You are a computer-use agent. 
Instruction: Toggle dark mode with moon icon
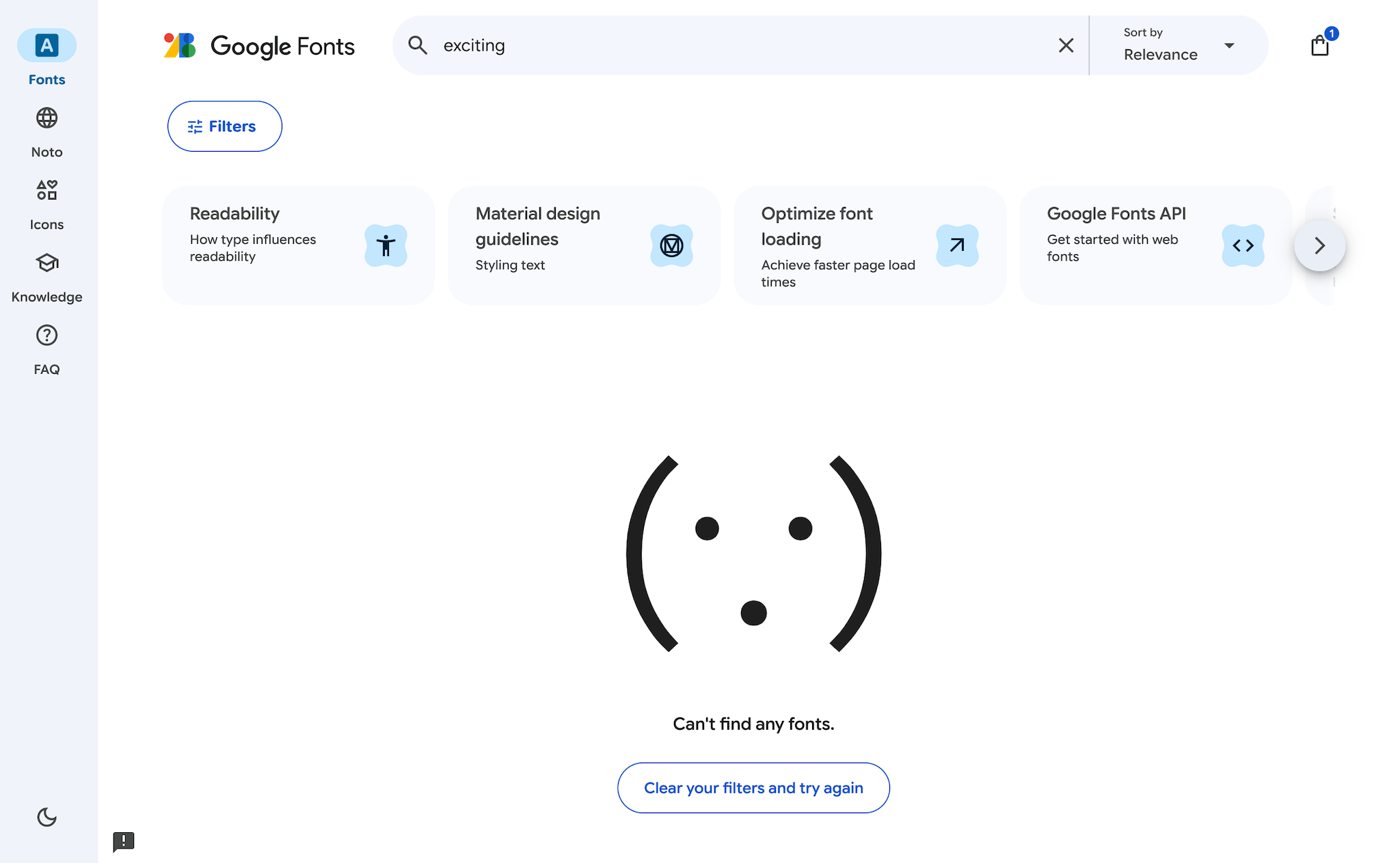coord(46,817)
